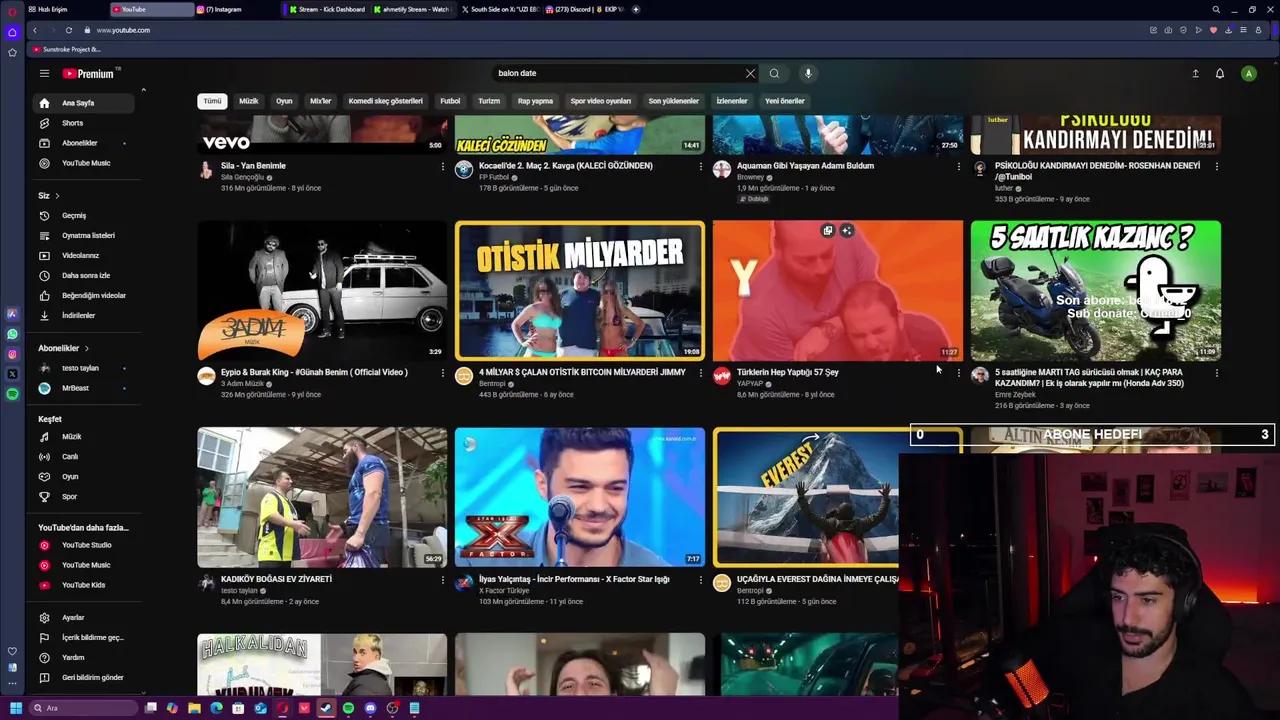Screen dimensions: 1280x720
Task: Open more options for Kocaeli'de 2. Maç video
Action: click(700, 166)
